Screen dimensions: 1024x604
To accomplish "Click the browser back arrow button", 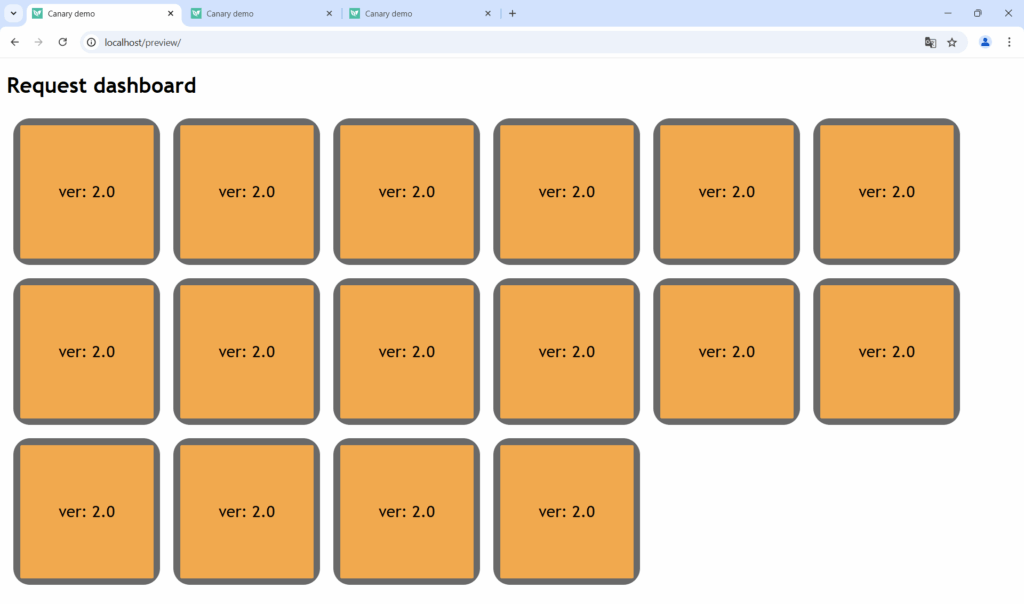I will pyautogui.click(x=14, y=42).
